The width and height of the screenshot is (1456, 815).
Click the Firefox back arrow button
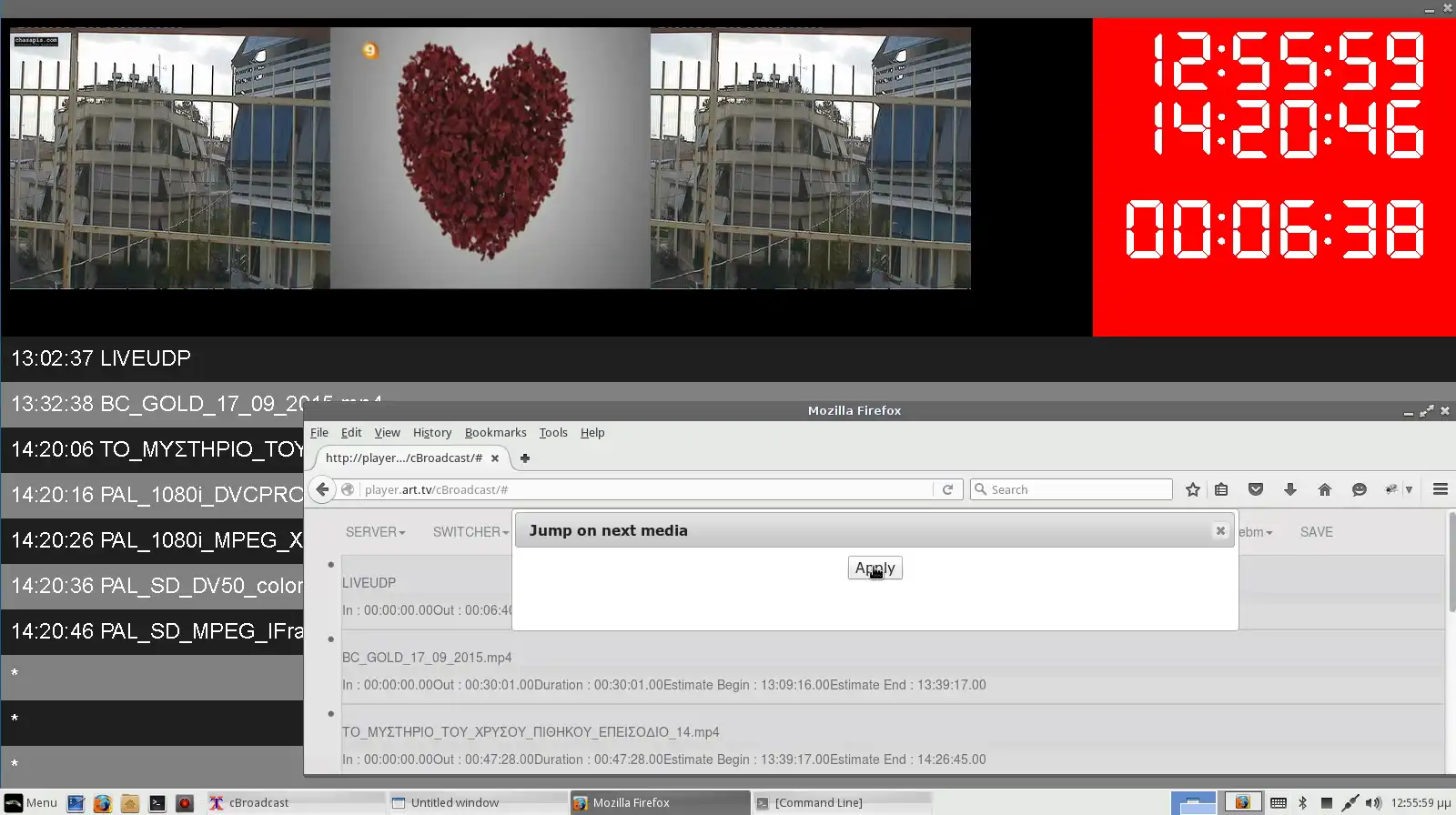[x=322, y=489]
